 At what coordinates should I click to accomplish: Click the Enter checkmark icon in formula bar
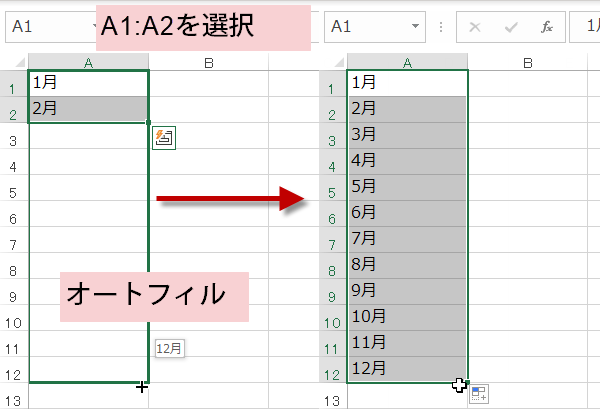pyautogui.click(x=510, y=27)
